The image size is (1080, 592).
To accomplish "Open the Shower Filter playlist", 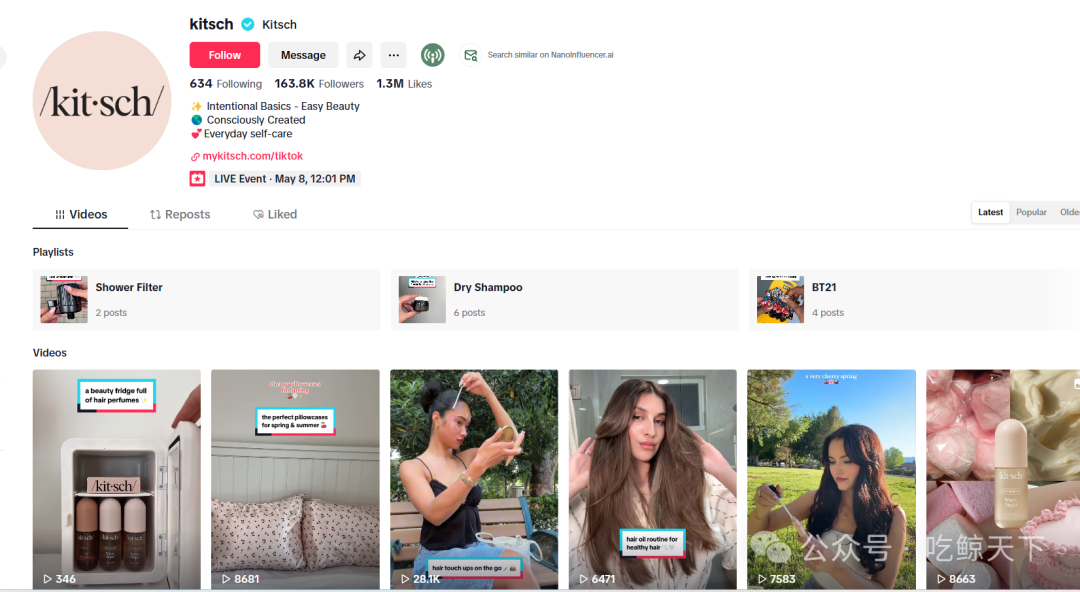I will 207,300.
